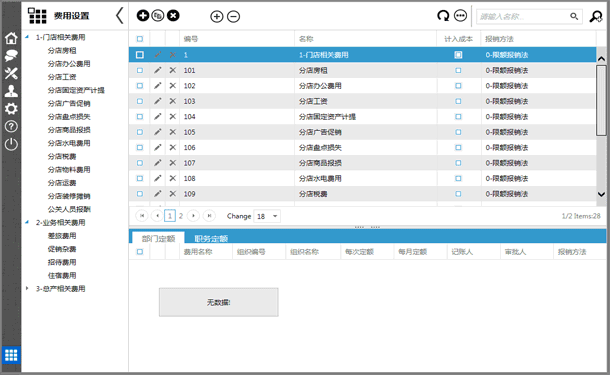The image size is (610, 375).
Task: Delete row 101 with X icon
Action: tap(173, 70)
